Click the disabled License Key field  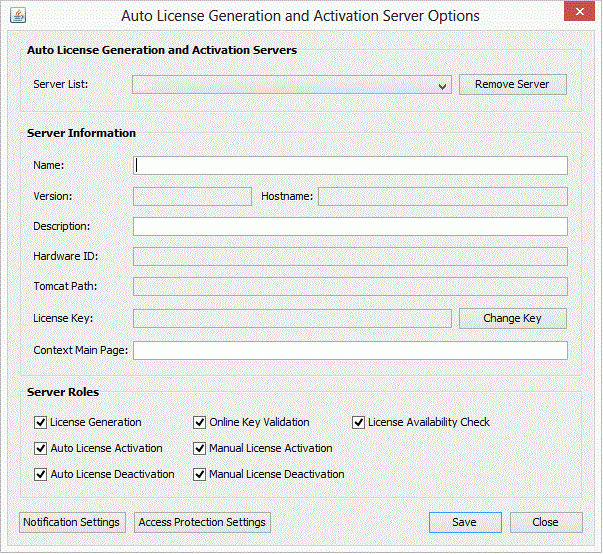coord(292,319)
